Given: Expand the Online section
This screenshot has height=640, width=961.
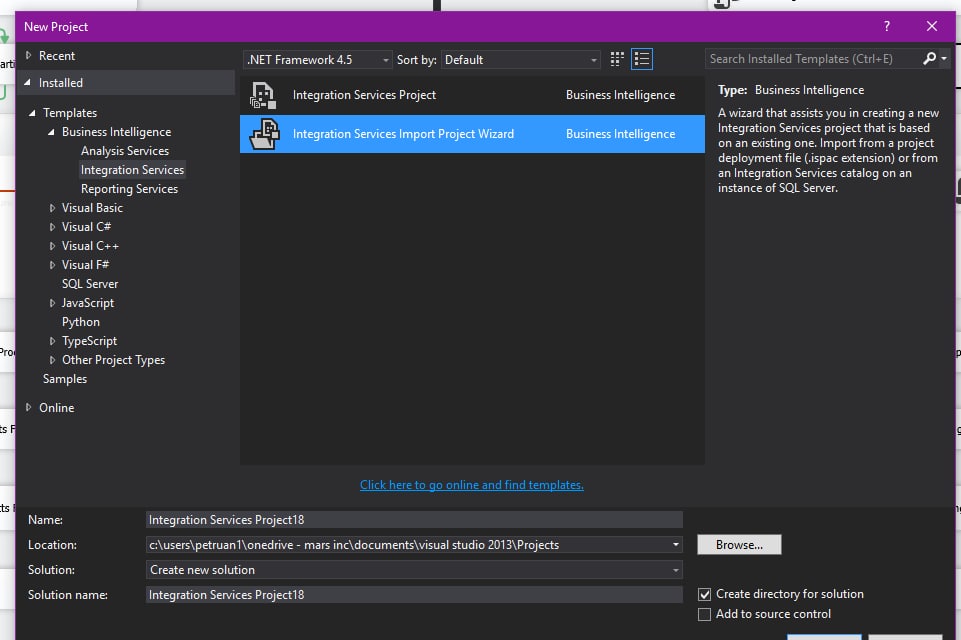Looking at the screenshot, I should [28, 407].
